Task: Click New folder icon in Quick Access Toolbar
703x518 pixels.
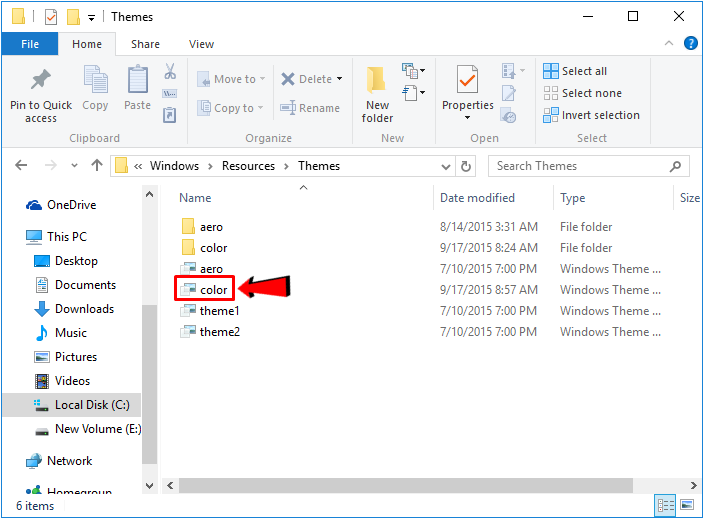Action: 73,17
